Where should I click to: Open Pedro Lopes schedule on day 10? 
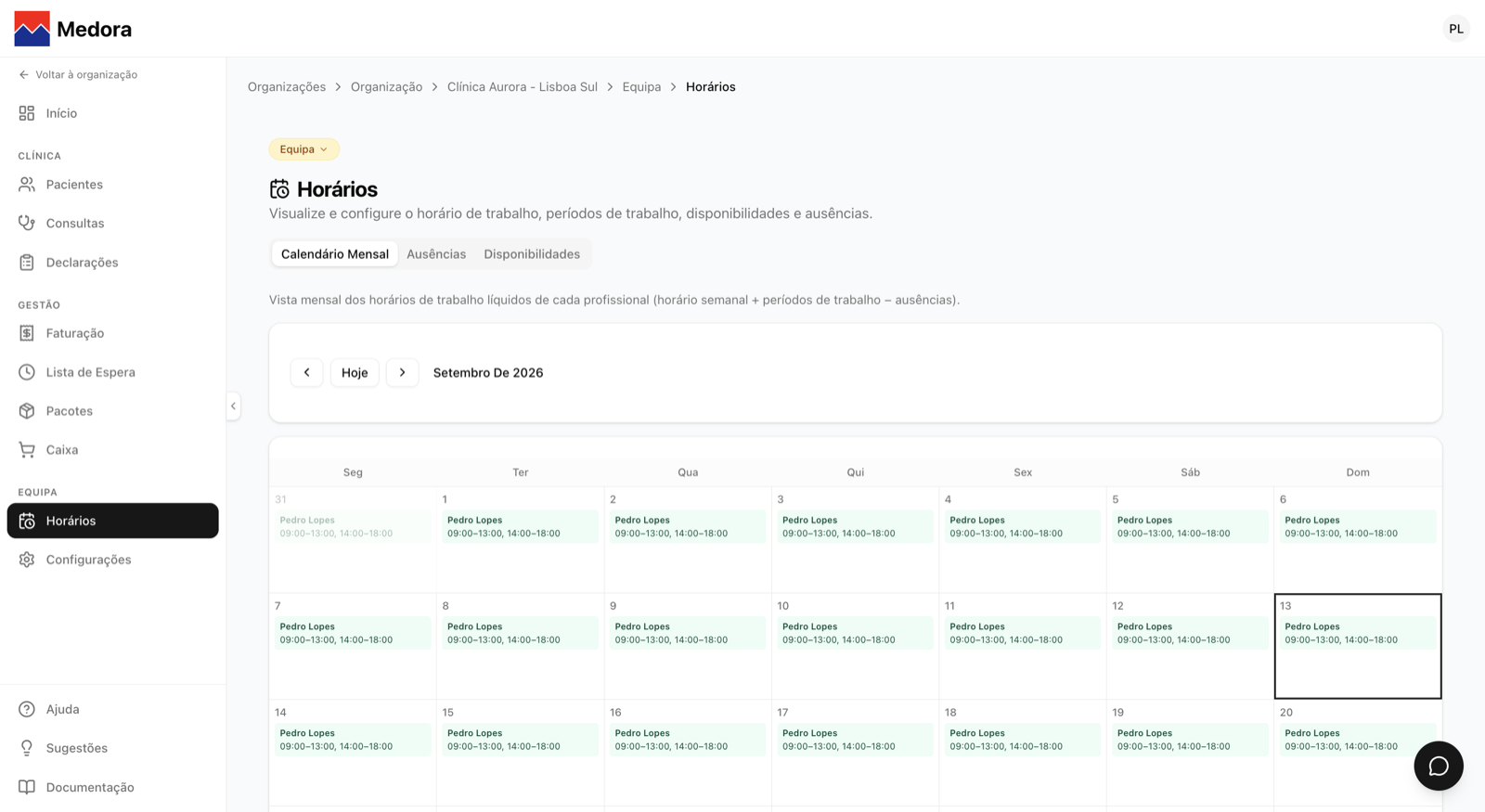tap(855, 633)
